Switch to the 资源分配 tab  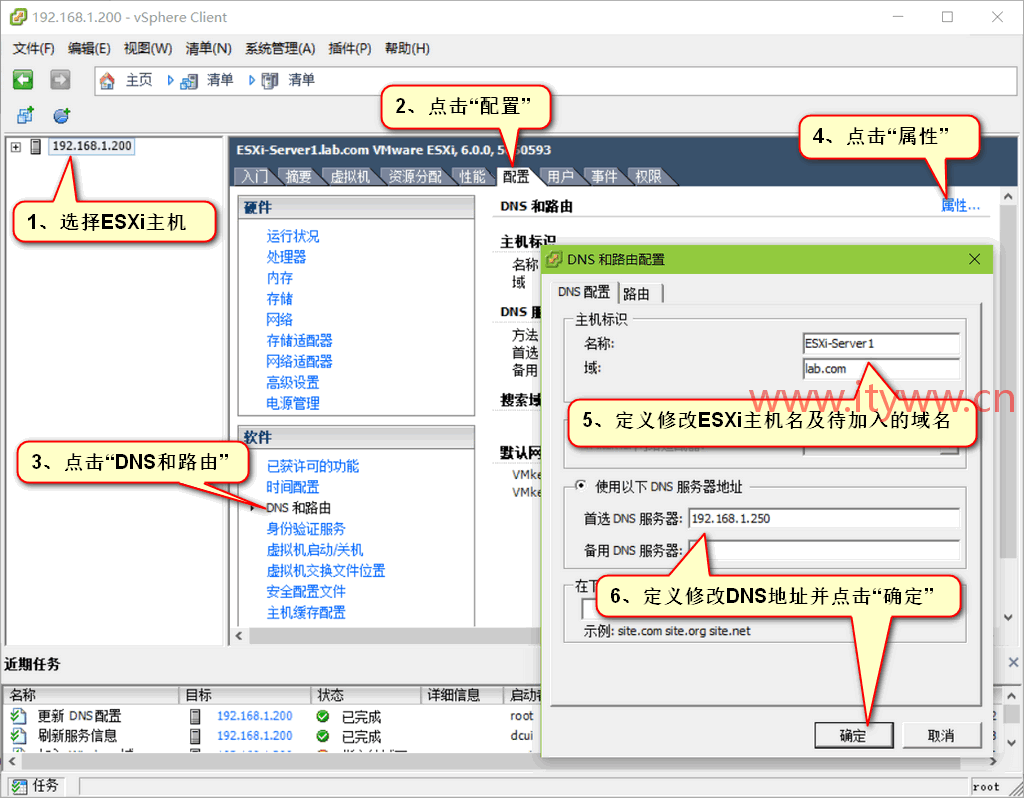[415, 176]
